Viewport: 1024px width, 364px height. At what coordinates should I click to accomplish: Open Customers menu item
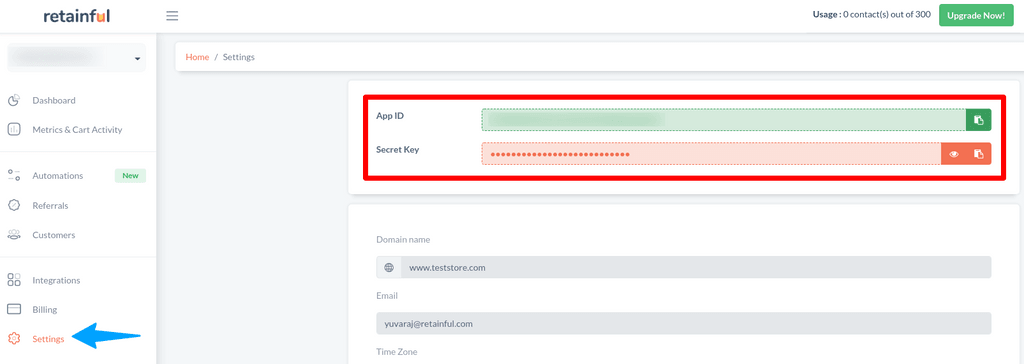point(54,235)
